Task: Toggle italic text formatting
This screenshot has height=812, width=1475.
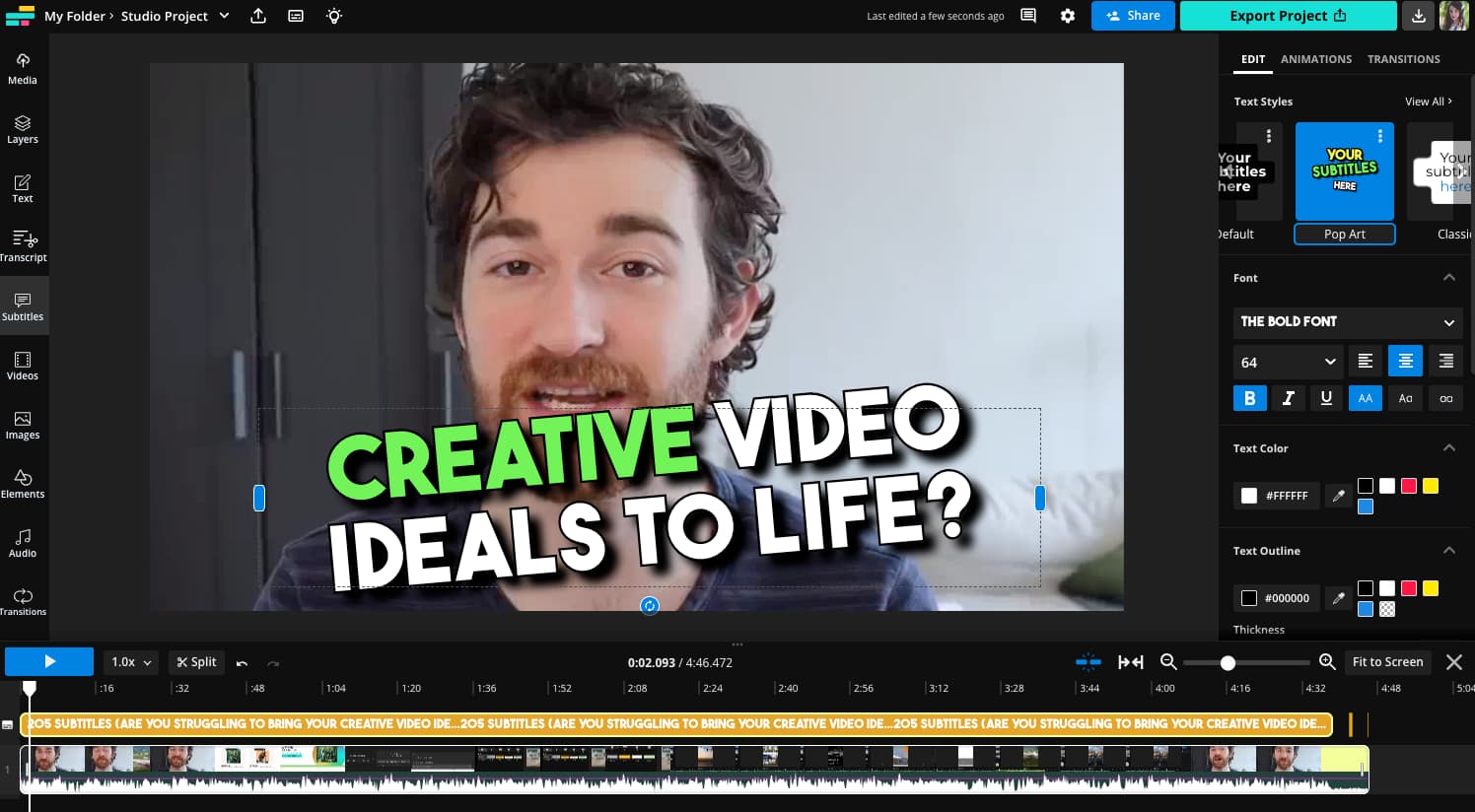Action: pos(1288,398)
